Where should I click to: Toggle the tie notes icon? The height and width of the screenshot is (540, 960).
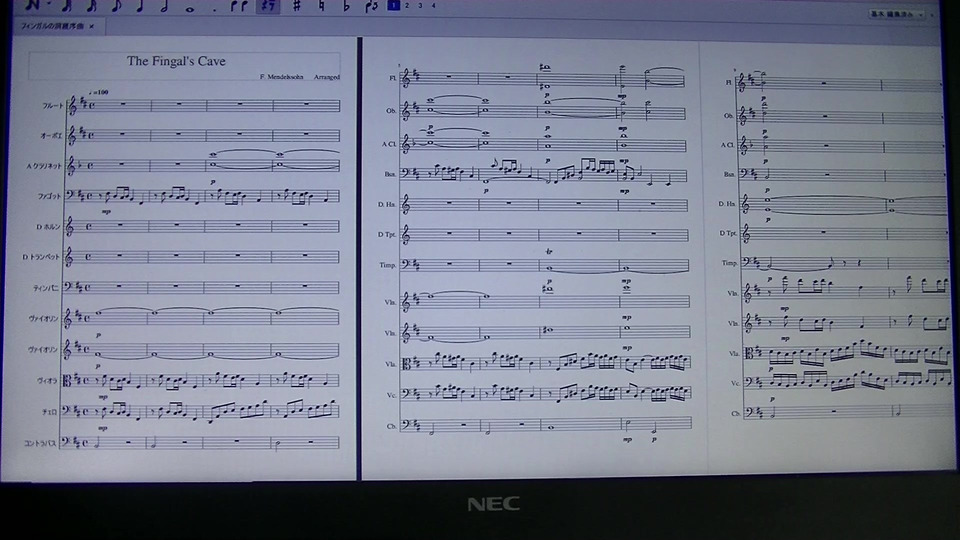(x=239, y=6)
